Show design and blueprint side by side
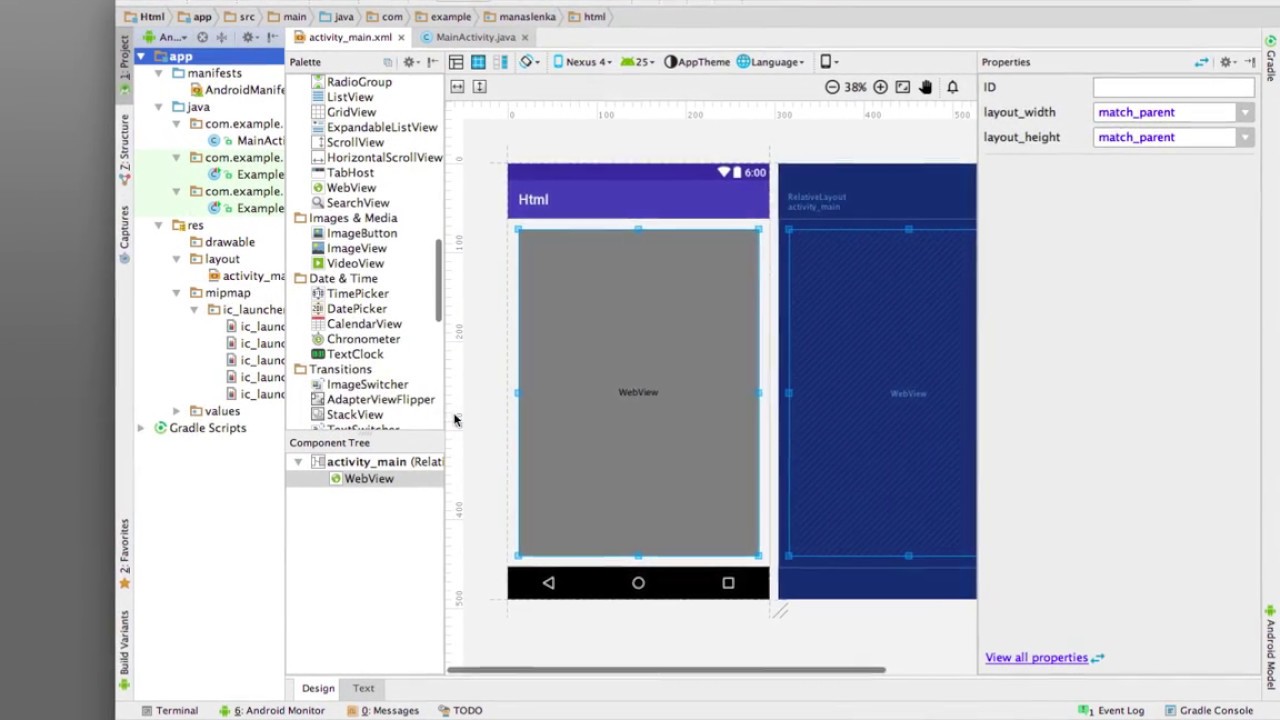This screenshot has height=720, width=1280. point(500,62)
